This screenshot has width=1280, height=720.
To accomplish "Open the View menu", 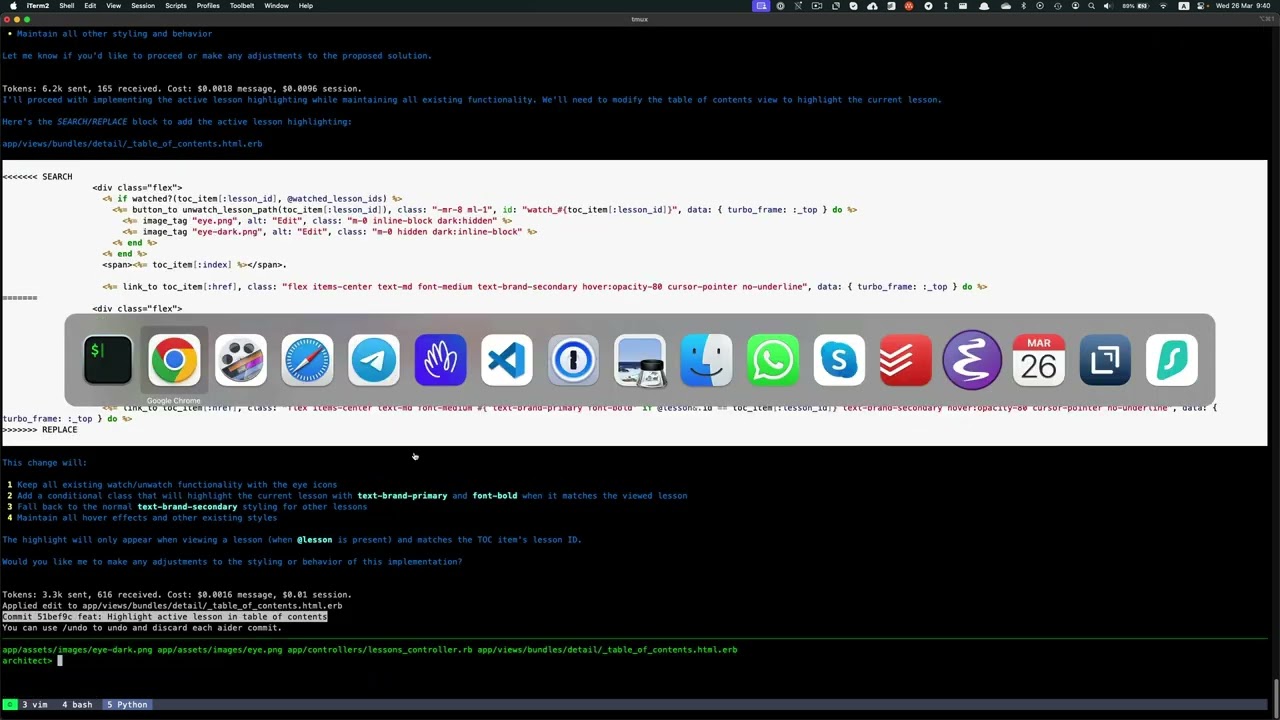I will pos(113,6).
